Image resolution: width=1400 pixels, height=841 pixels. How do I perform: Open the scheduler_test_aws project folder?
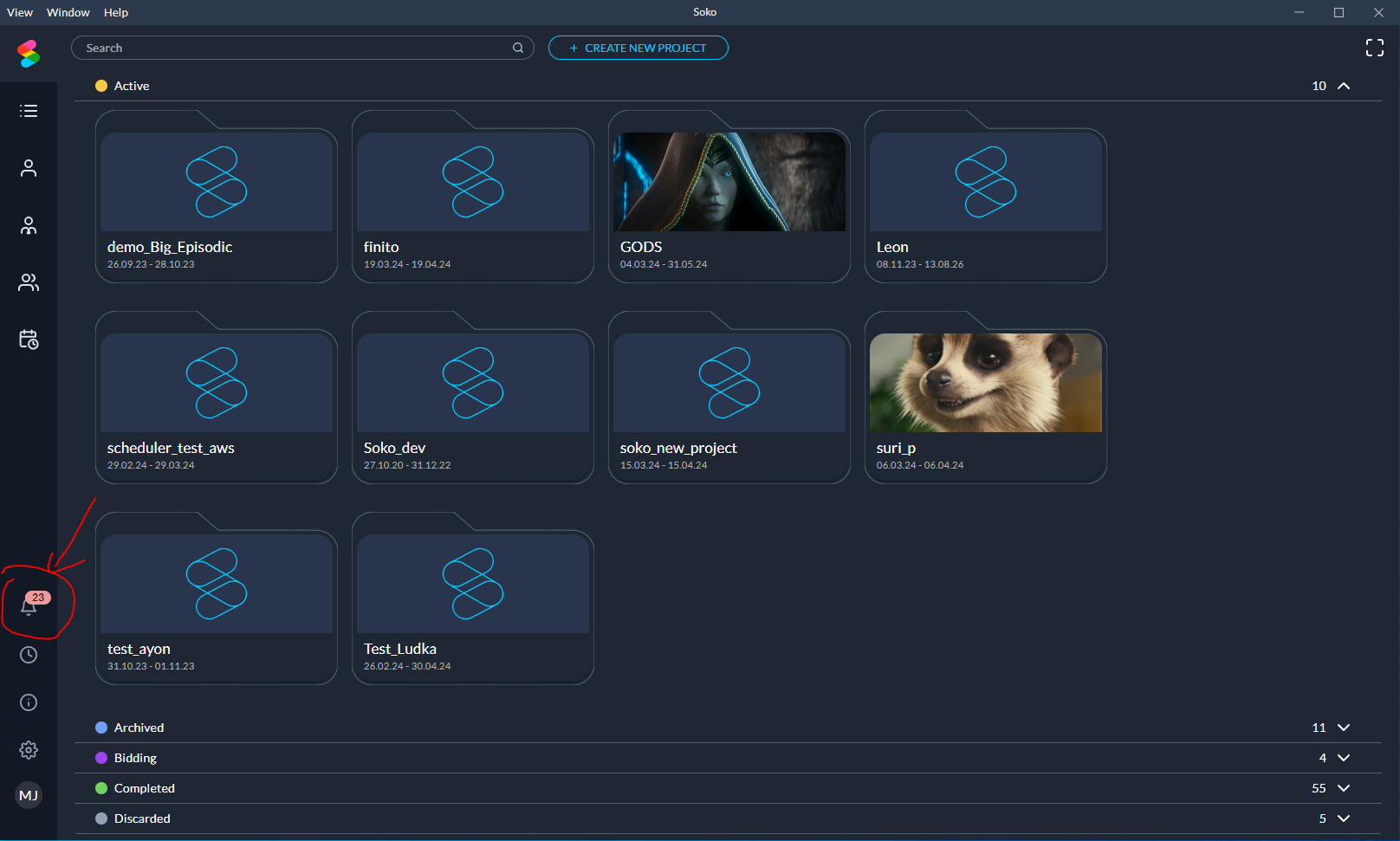point(217,398)
